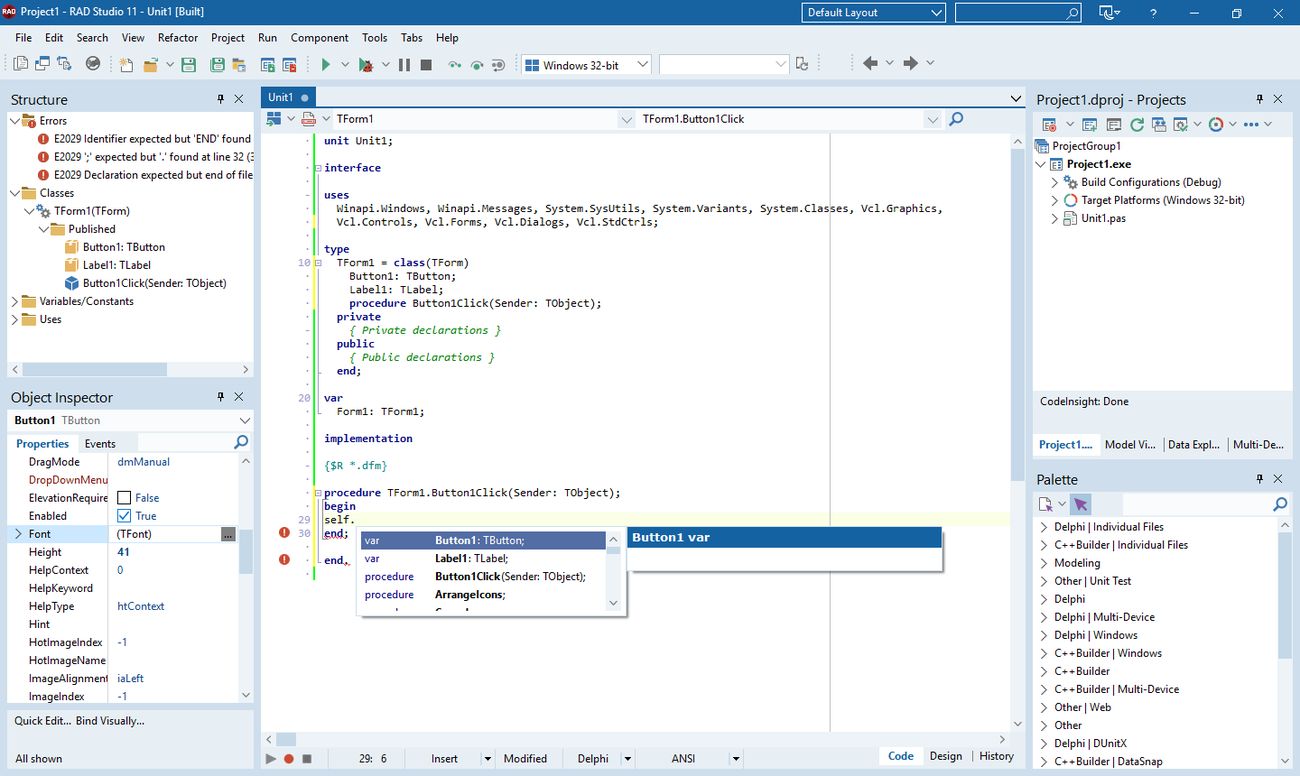Toggle the Enabled property checkbox
The width and height of the screenshot is (1300, 776).
124,516
